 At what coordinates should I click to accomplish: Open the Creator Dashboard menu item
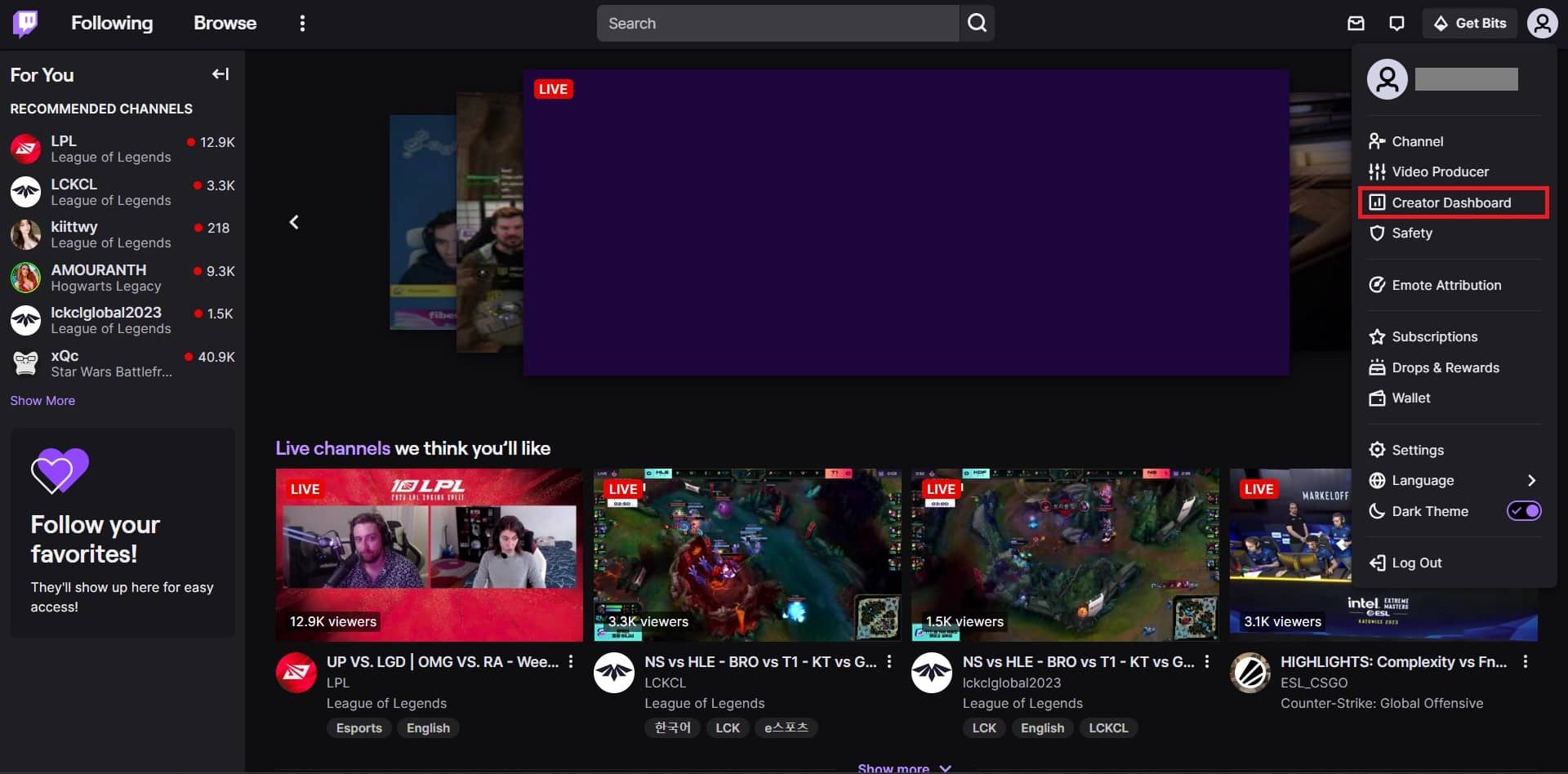pyautogui.click(x=1451, y=202)
